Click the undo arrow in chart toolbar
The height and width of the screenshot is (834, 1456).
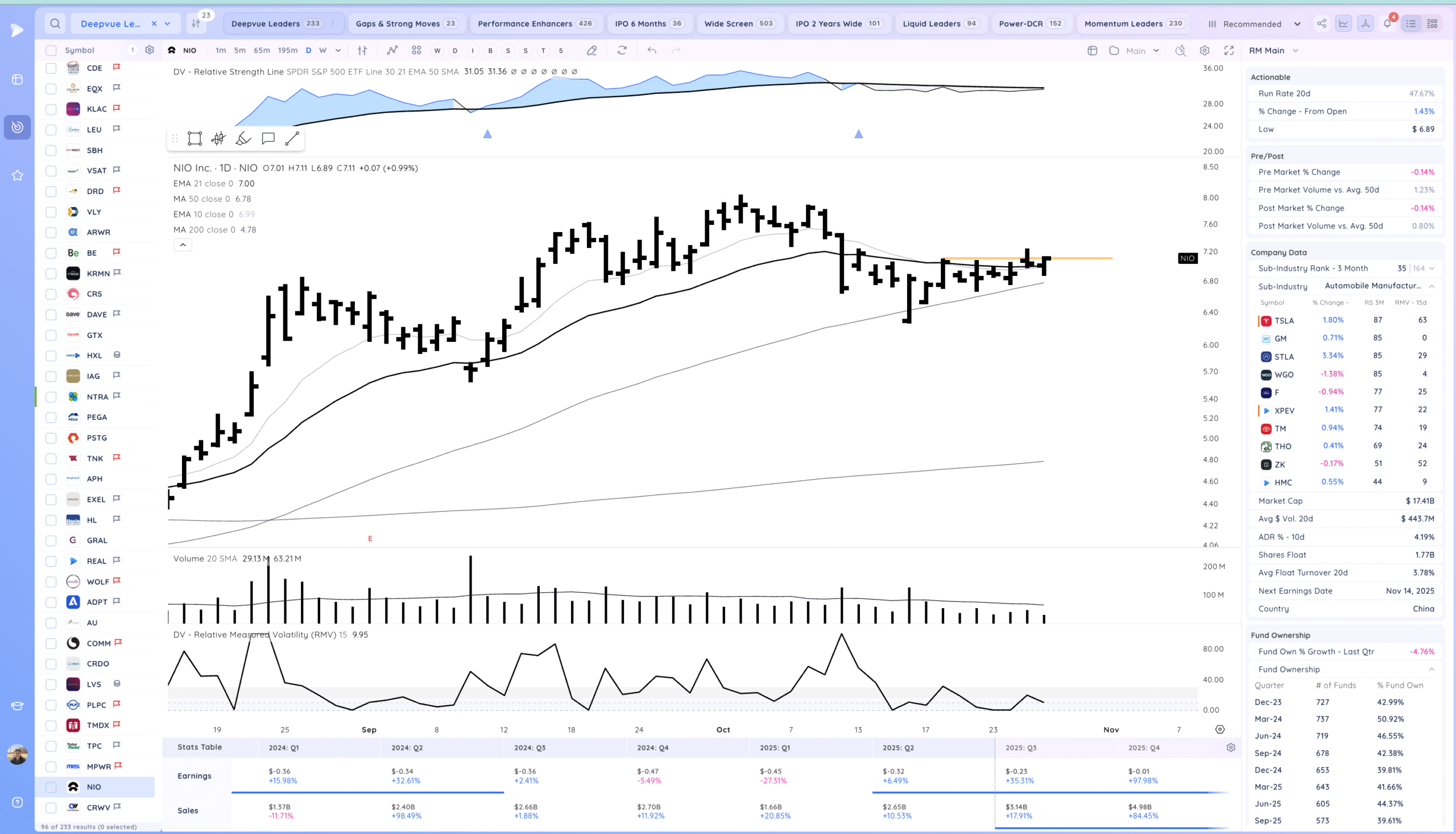652,51
